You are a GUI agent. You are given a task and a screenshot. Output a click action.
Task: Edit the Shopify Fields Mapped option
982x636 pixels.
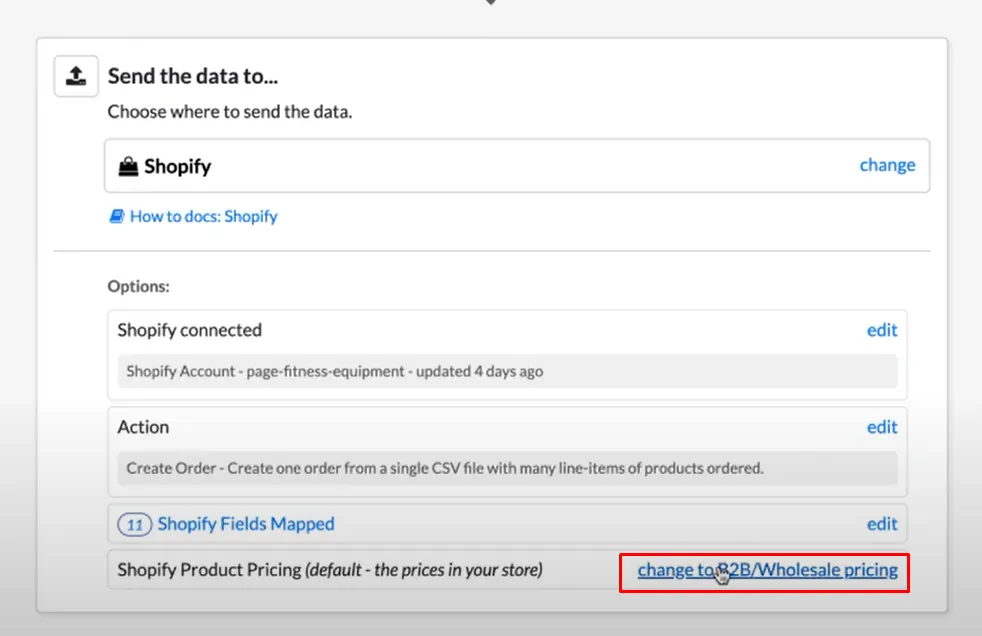click(882, 524)
